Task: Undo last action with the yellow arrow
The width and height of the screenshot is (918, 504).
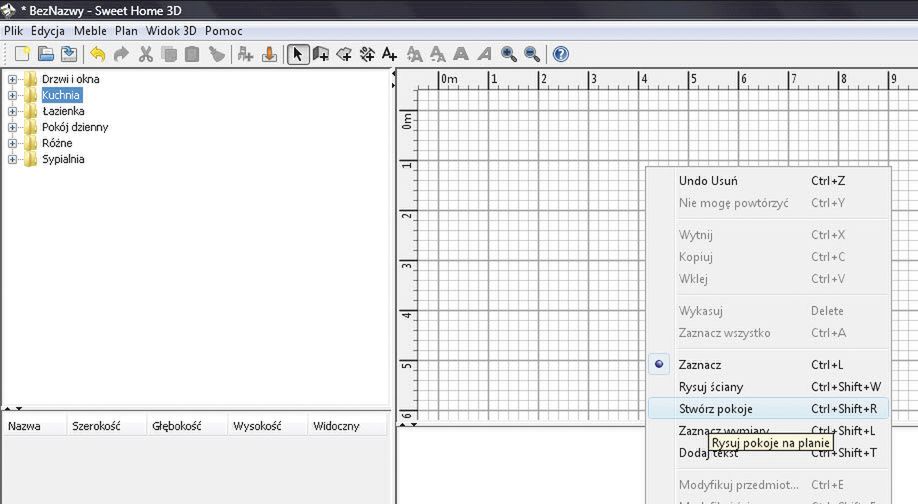Action: point(98,54)
